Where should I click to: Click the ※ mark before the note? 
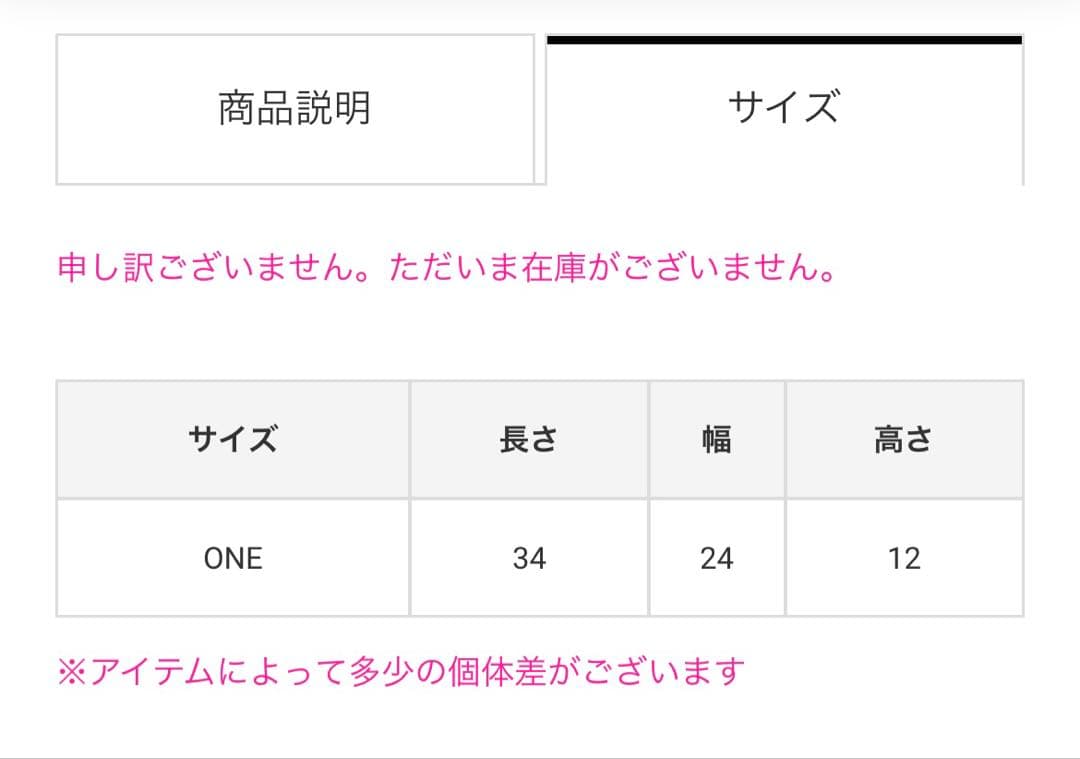[73, 671]
